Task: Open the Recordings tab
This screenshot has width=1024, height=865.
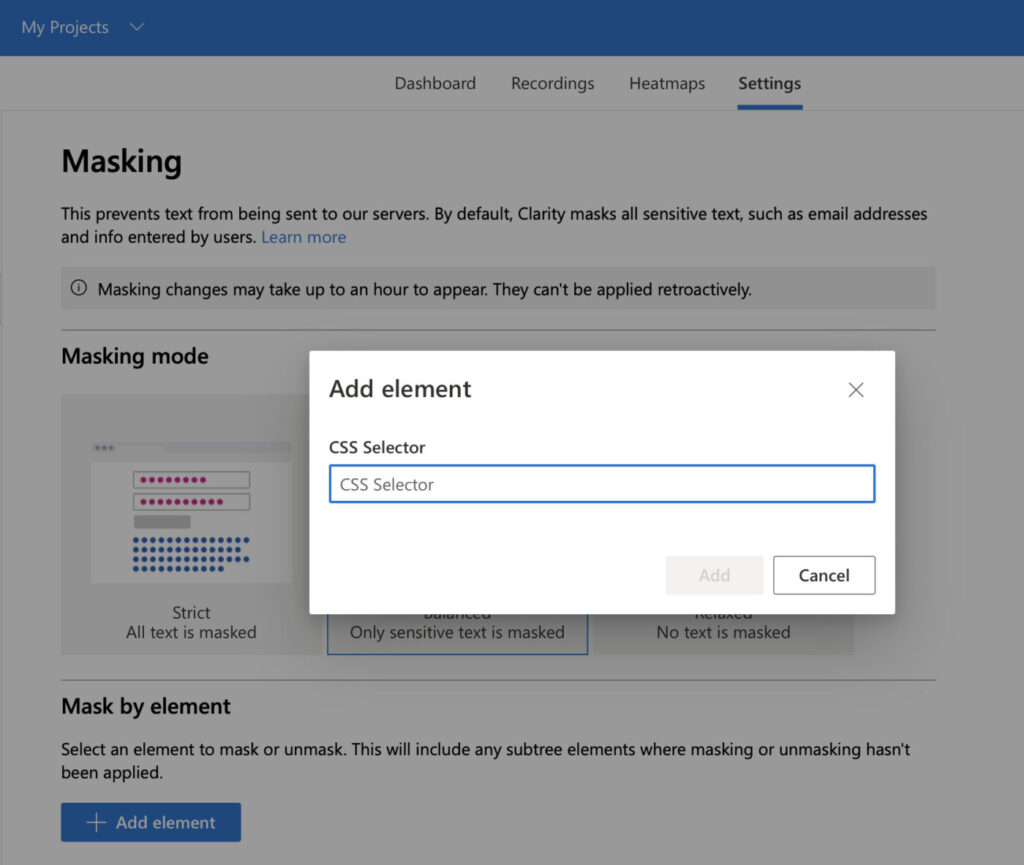Action: (x=552, y=83)
